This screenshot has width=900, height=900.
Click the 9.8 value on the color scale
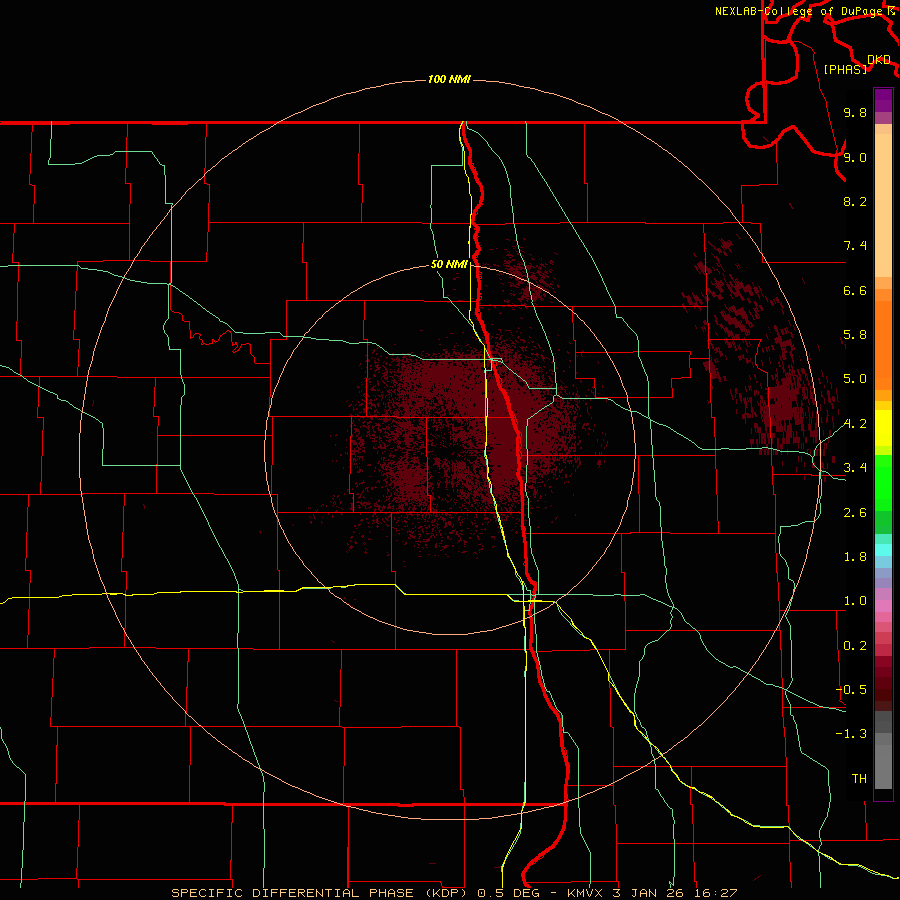(x=855, y=113)
